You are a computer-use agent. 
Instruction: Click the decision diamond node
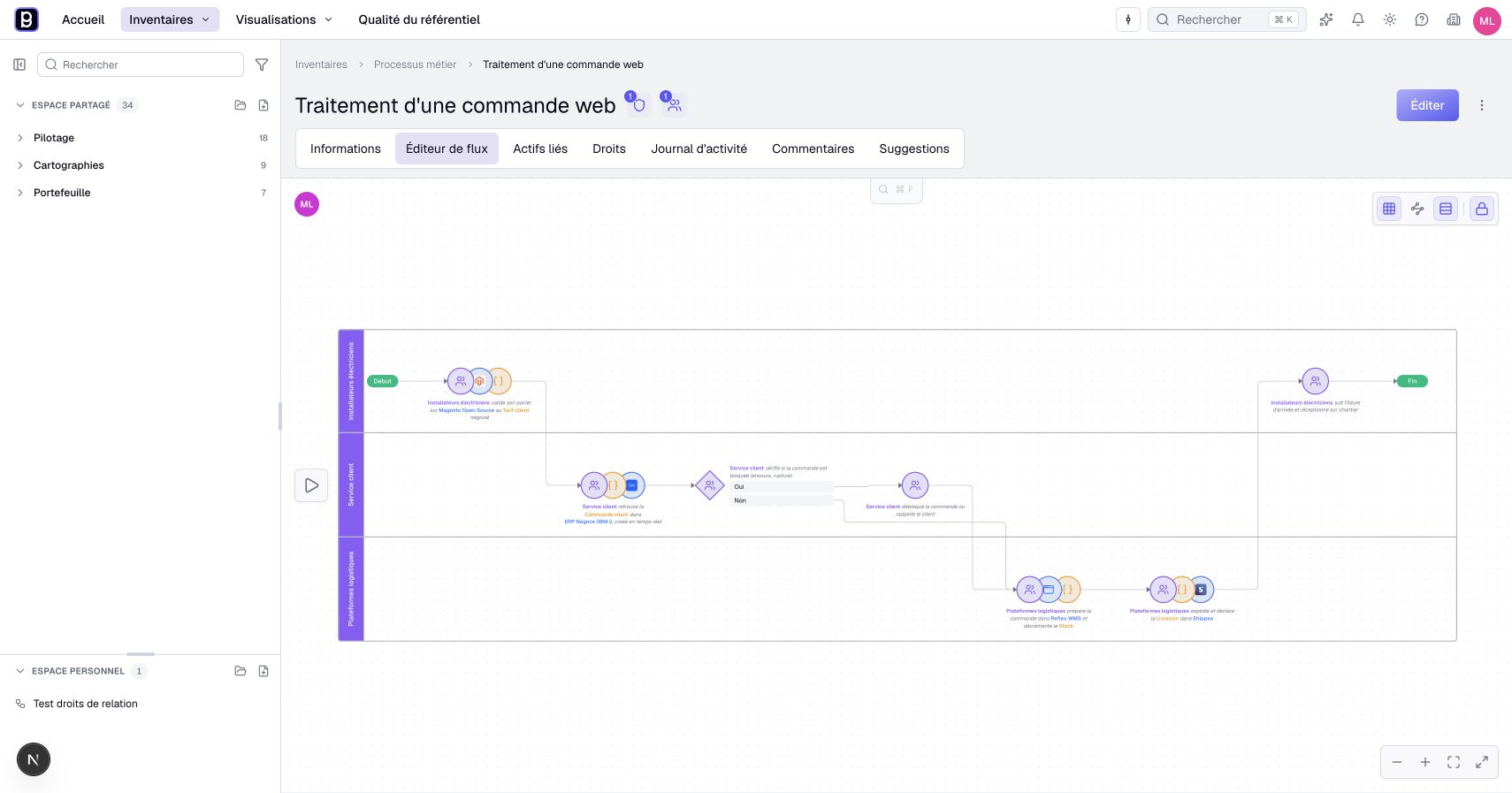click(710, 485)
